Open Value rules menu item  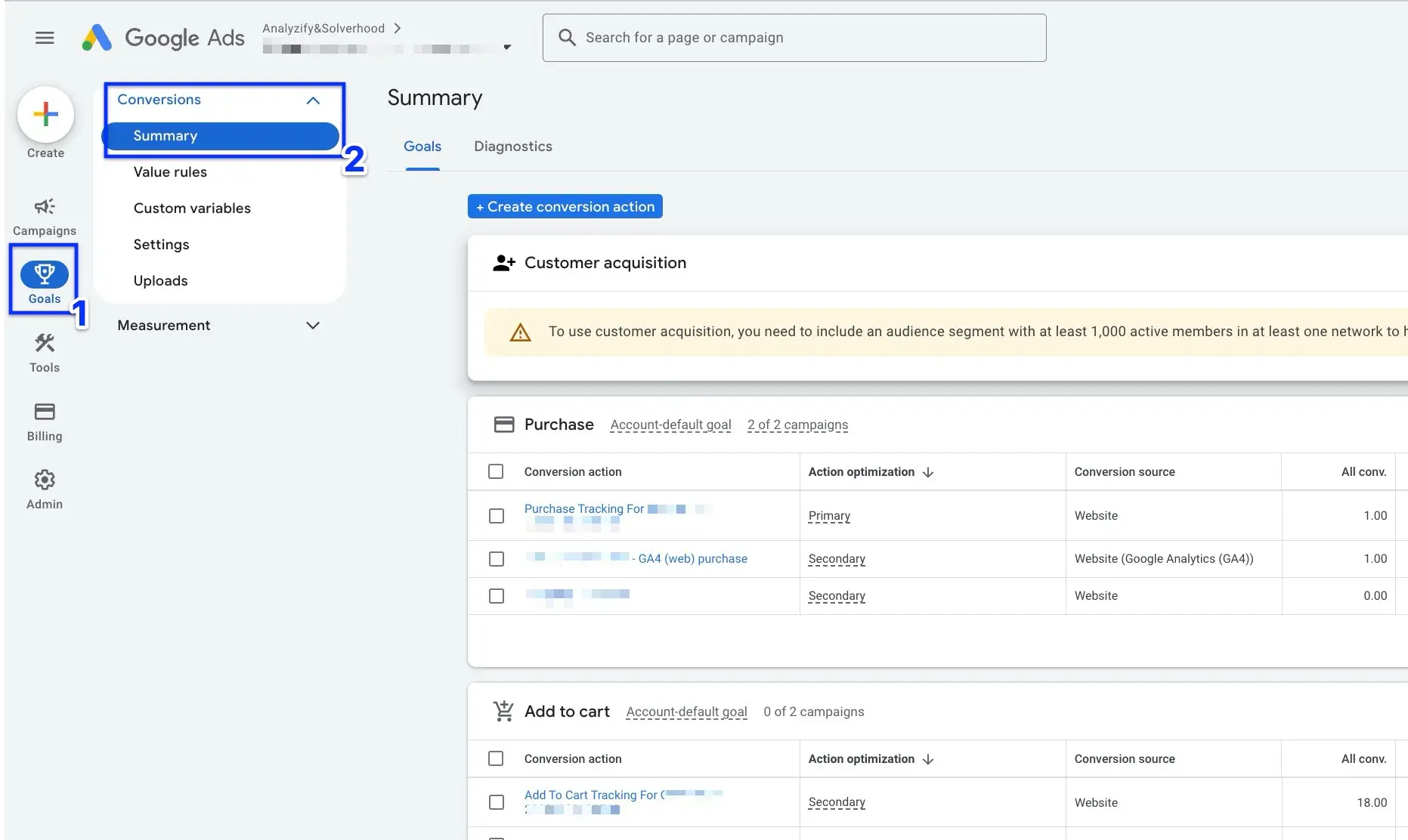coord(170,172)
